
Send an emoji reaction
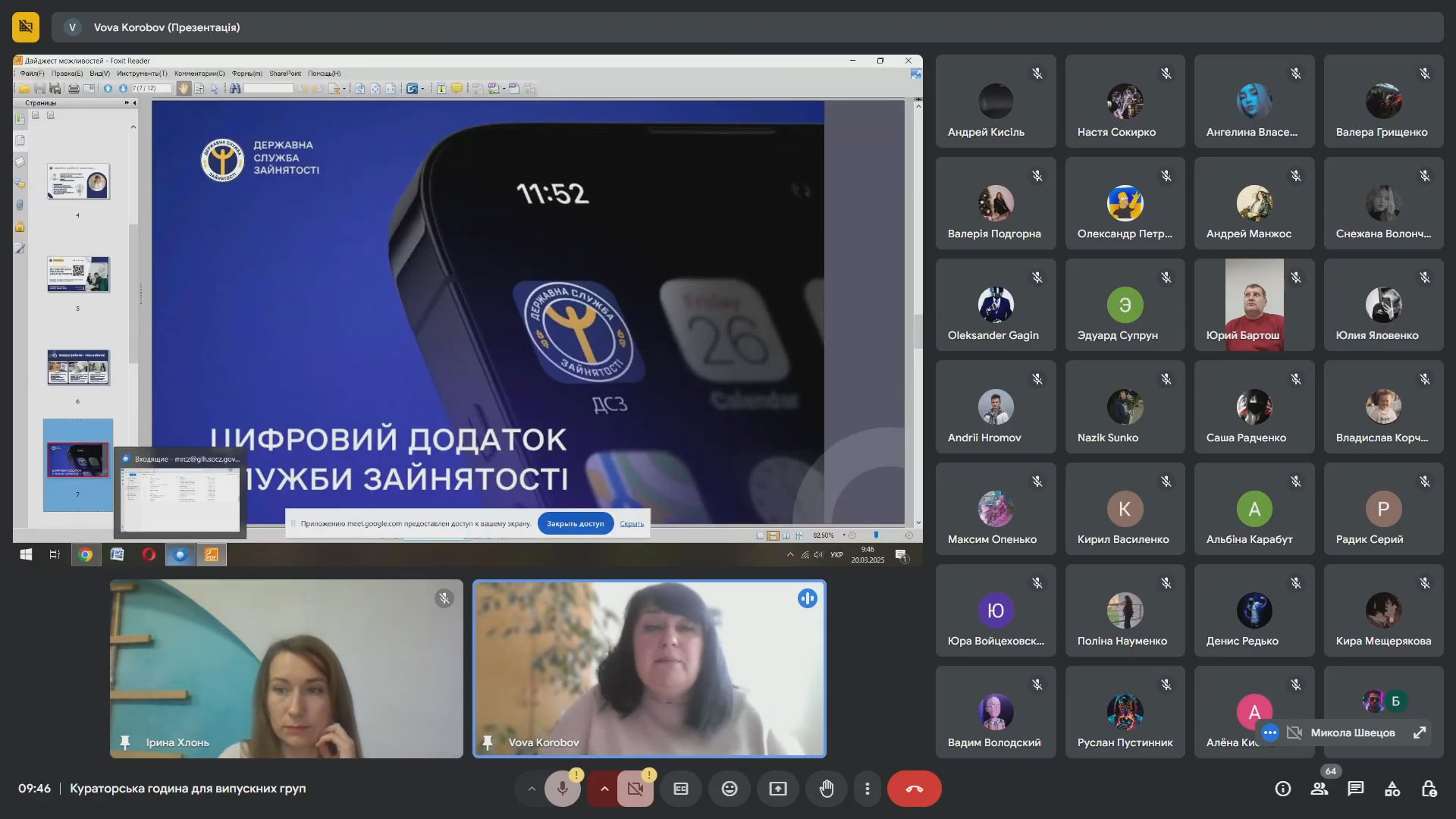tap(730, 789)
